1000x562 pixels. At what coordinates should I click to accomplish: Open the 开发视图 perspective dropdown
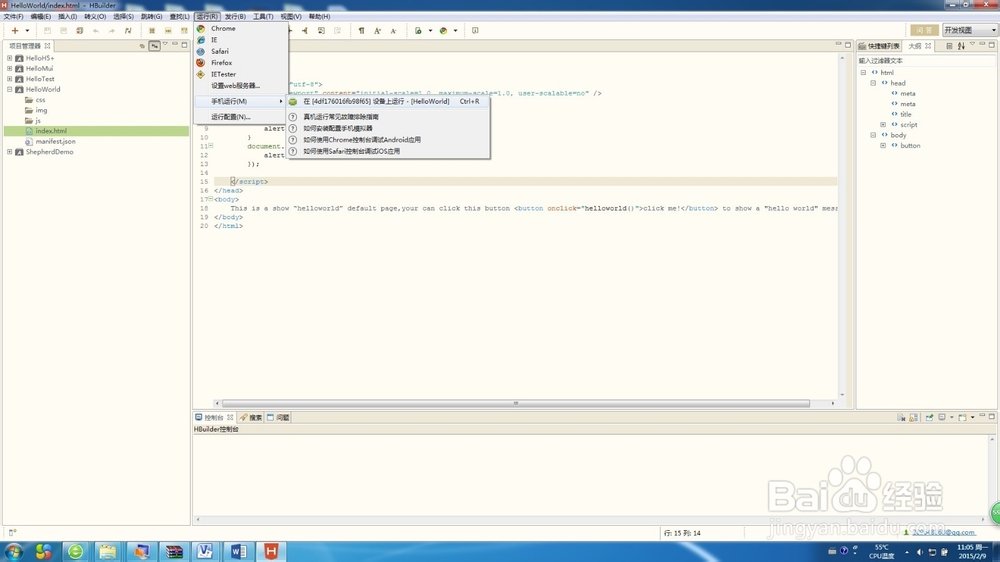970,30
